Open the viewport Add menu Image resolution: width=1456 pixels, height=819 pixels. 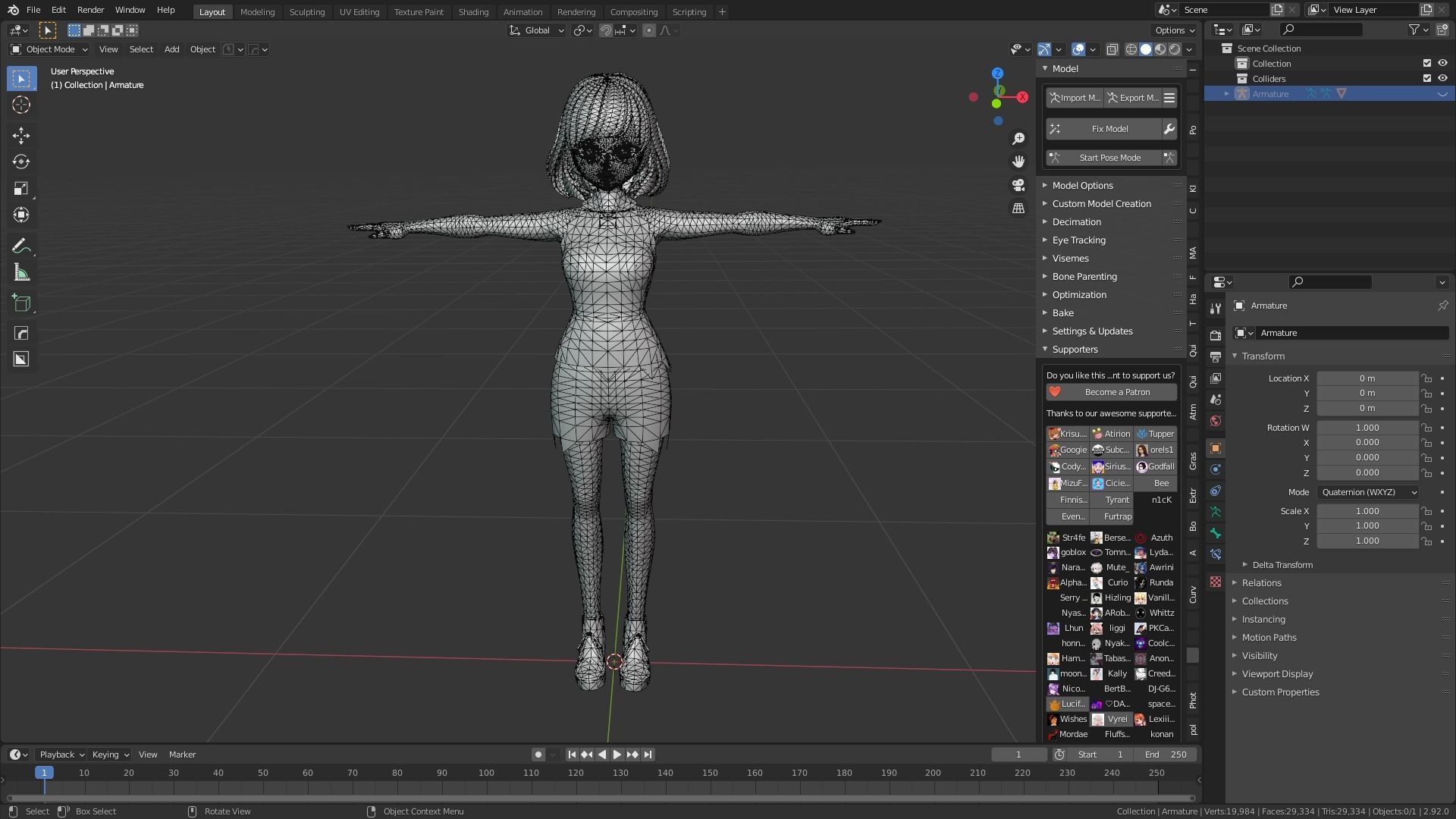172,49
